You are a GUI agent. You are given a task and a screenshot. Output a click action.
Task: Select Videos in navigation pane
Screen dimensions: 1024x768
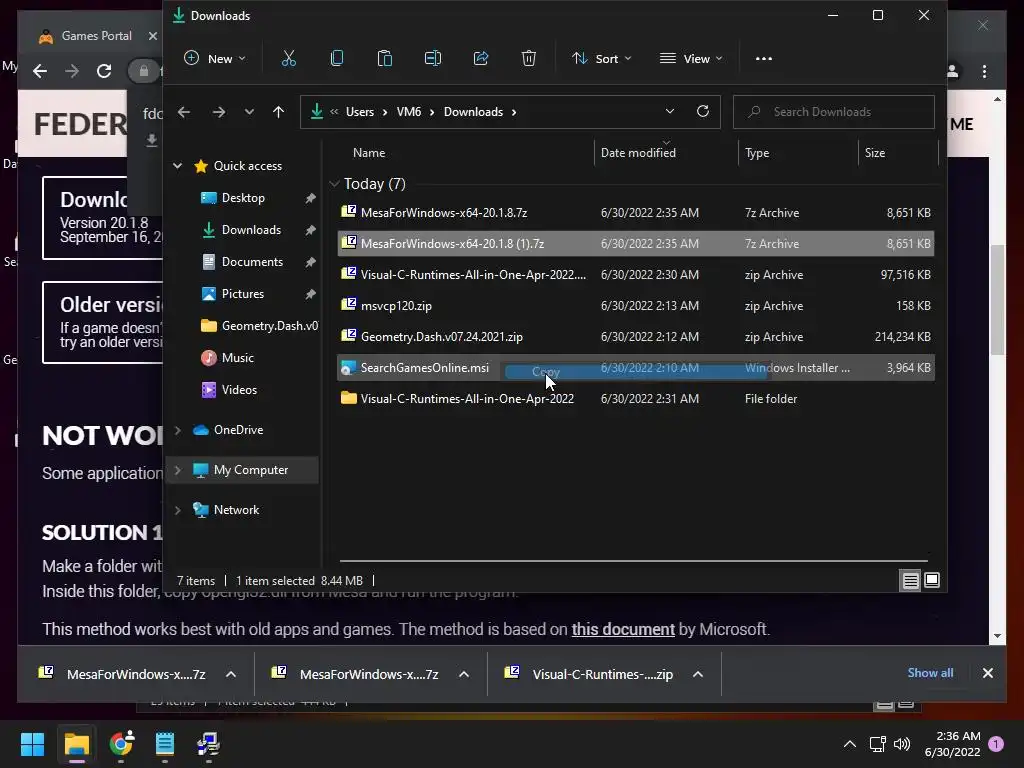click(239, 390)
